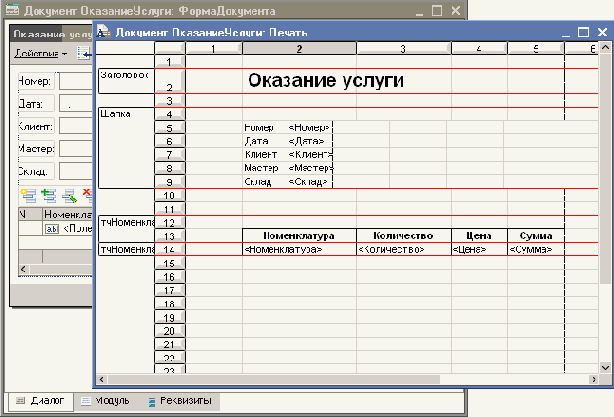Click the add row icon in table toolbar
614x417 pixels.
(27, 194)
